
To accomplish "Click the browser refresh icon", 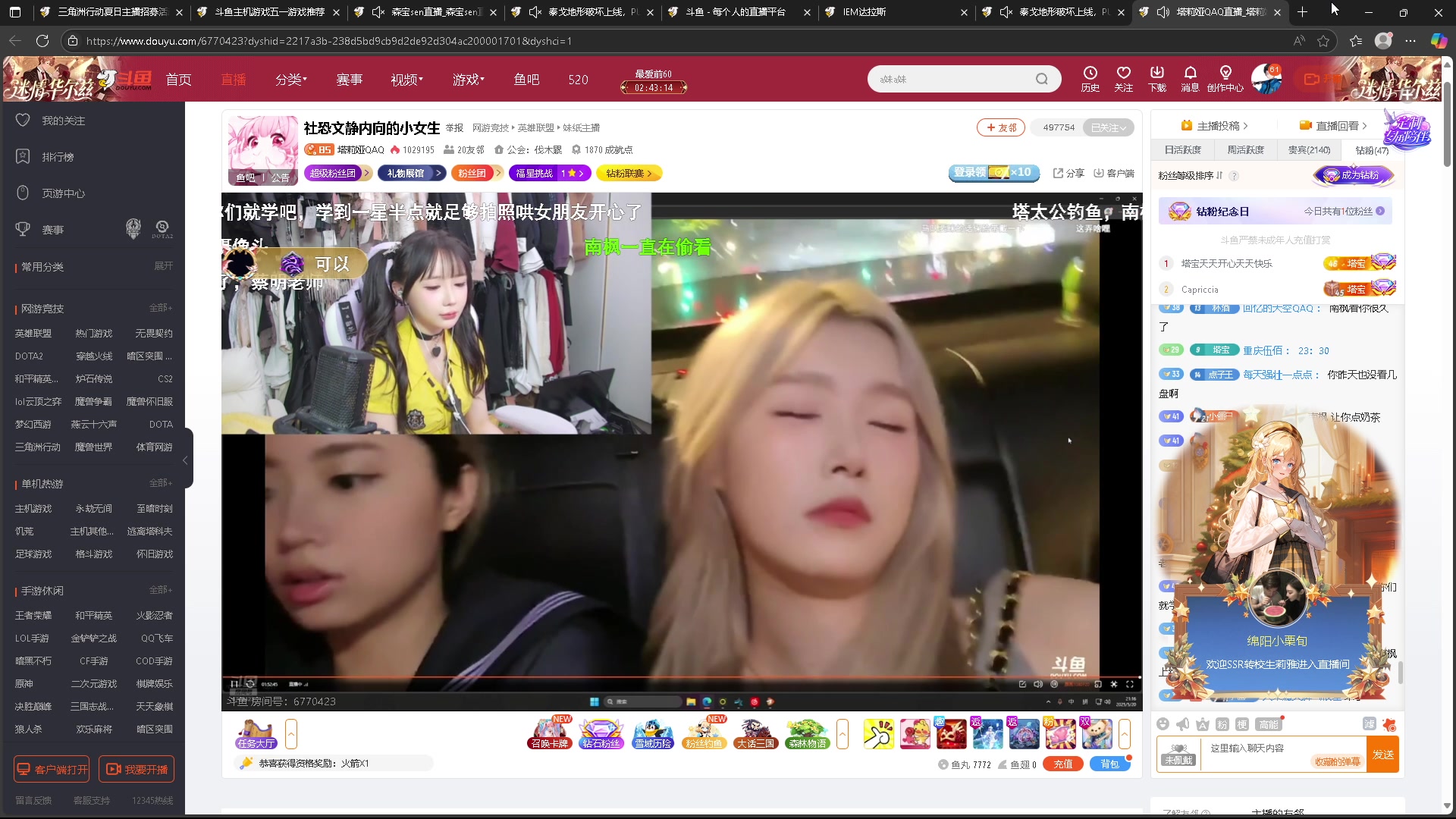I will click(x=42, y=41).
